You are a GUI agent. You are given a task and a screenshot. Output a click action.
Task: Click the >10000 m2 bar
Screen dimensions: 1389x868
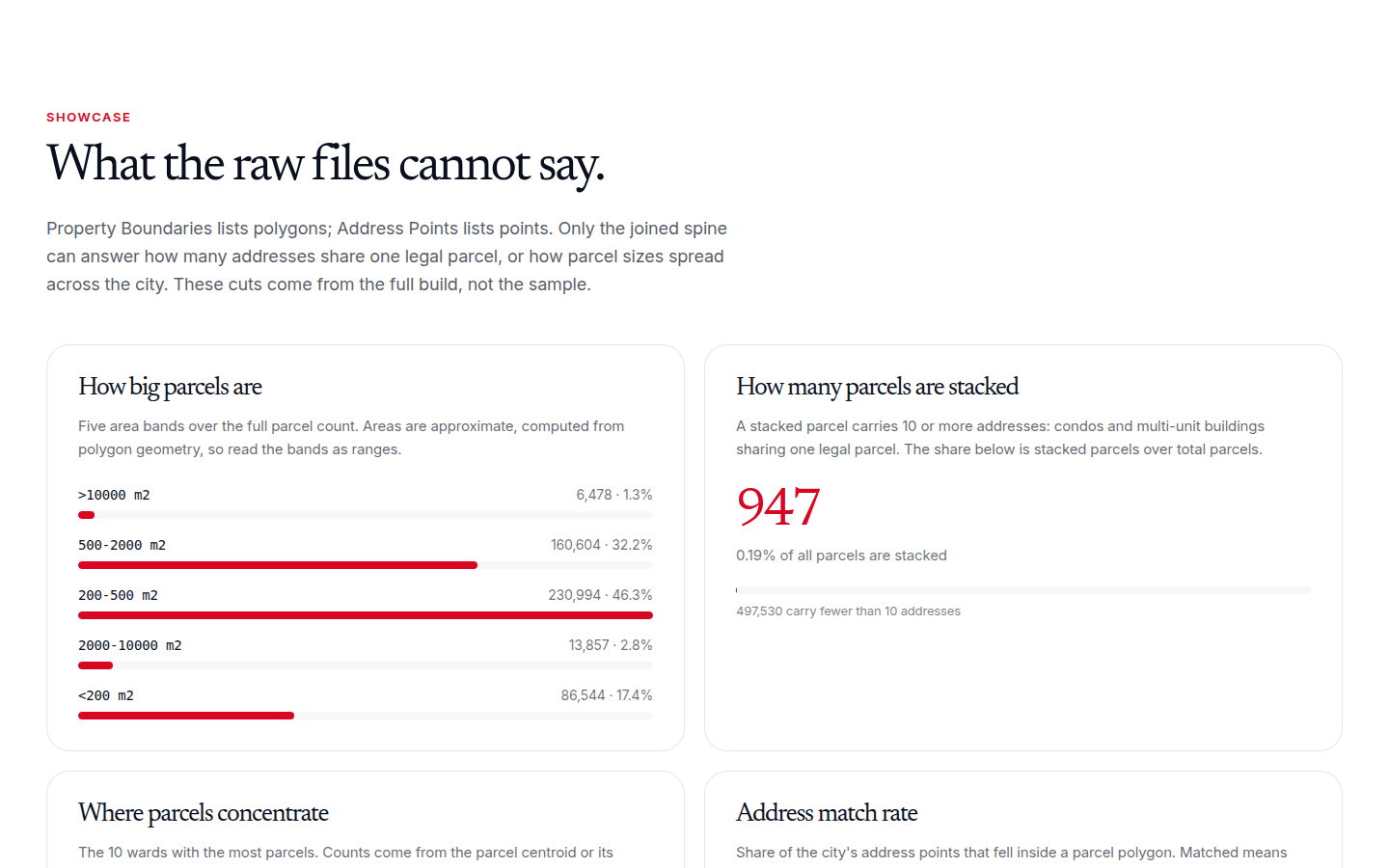click(366, 515)
